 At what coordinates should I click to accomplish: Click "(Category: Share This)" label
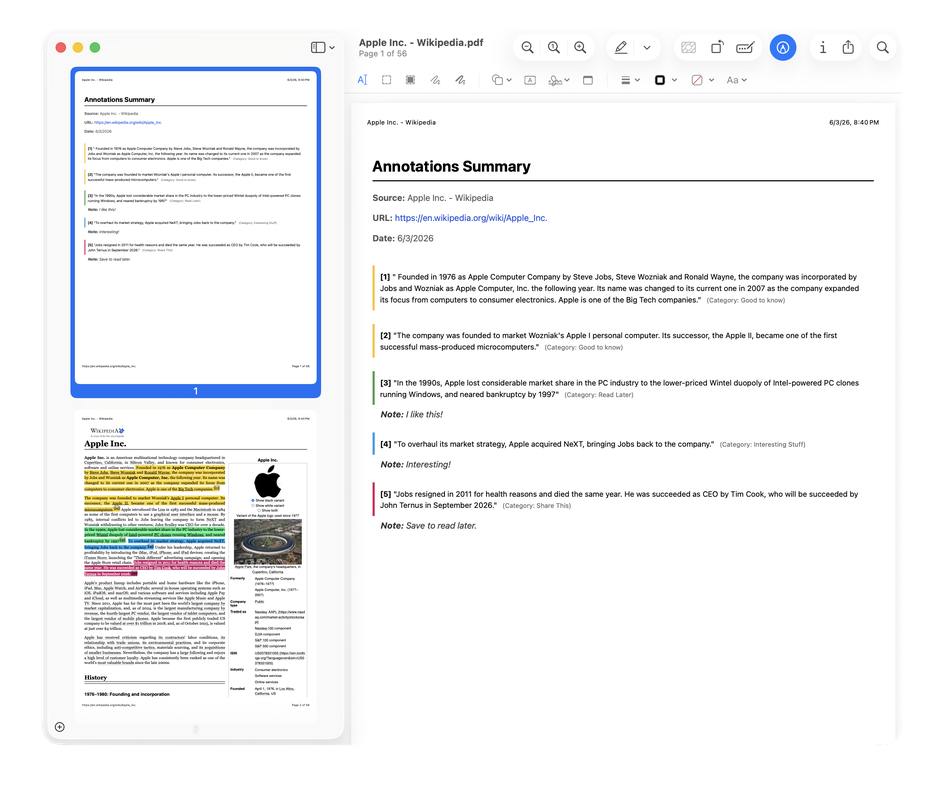point(537,506)
